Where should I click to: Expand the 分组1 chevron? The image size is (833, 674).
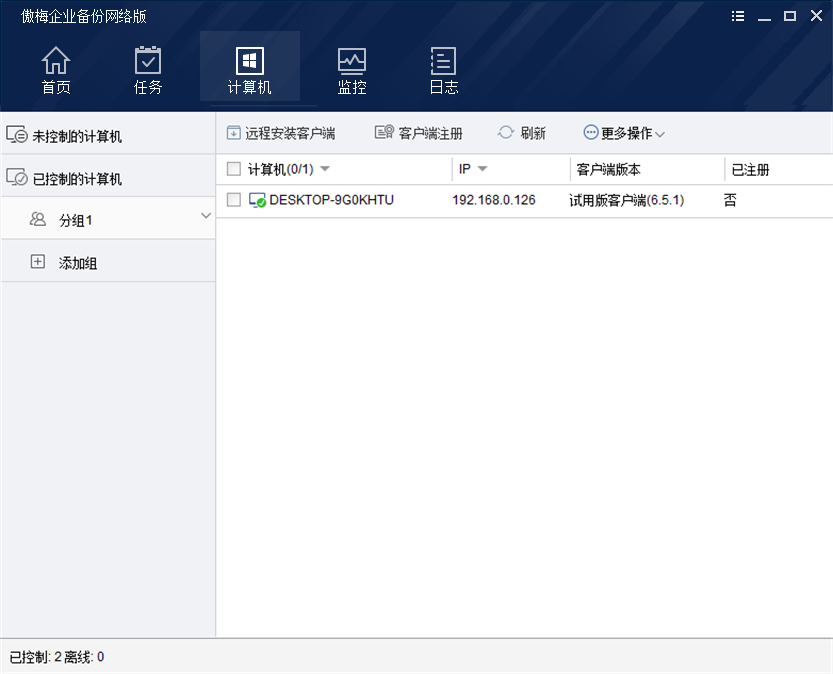[206, 216]
